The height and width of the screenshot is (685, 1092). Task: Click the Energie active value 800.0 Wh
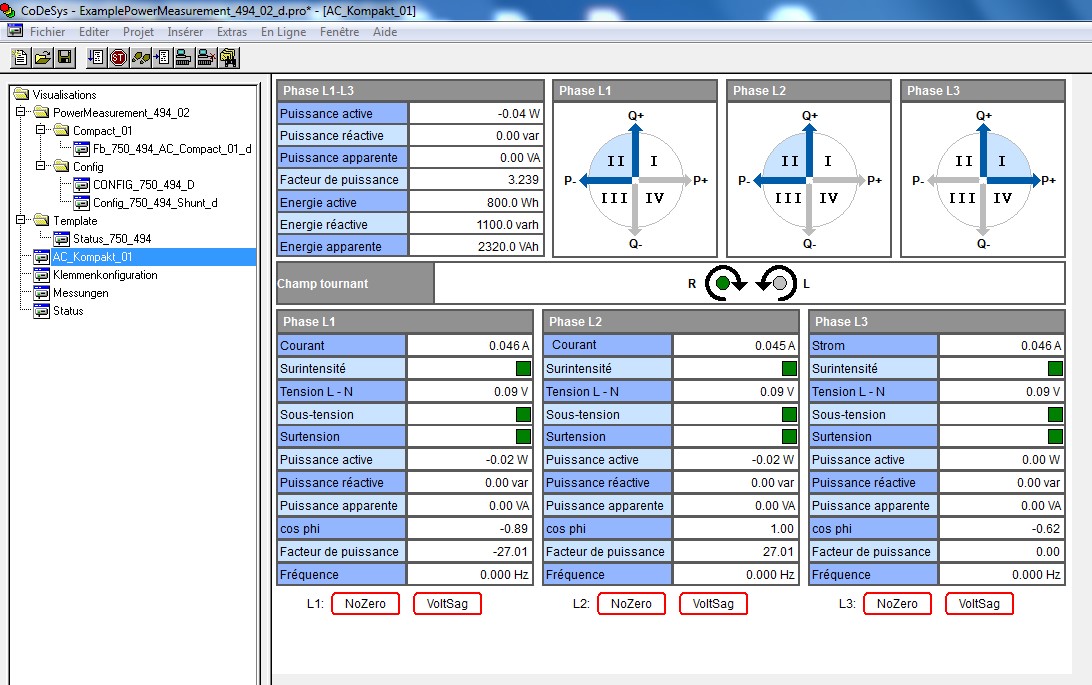(476, 203)
